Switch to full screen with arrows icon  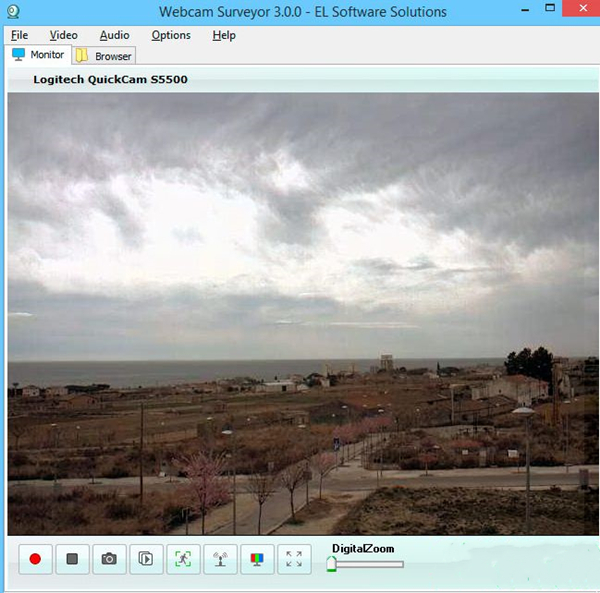[294, 559]
